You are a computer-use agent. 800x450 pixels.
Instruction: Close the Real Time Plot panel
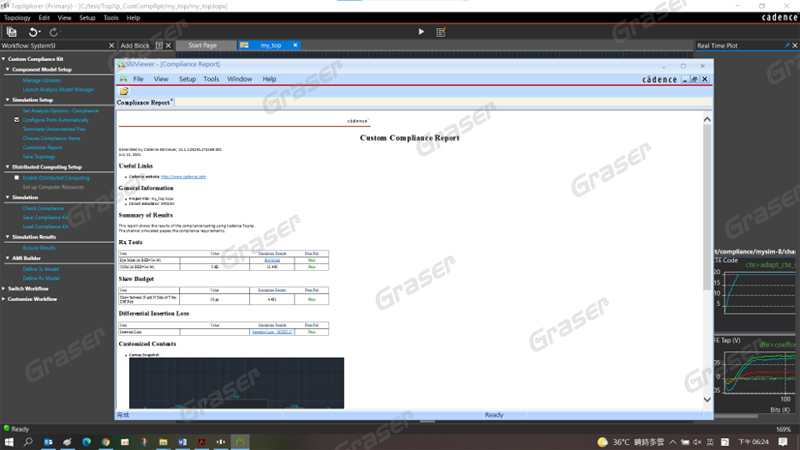[794, 45]
